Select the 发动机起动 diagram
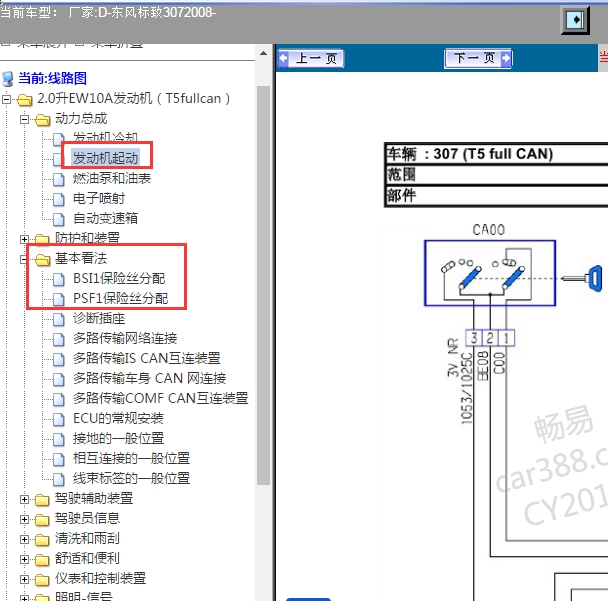Image resolution: width=608 pixels, height=601 pixels. tap(105, 158)
